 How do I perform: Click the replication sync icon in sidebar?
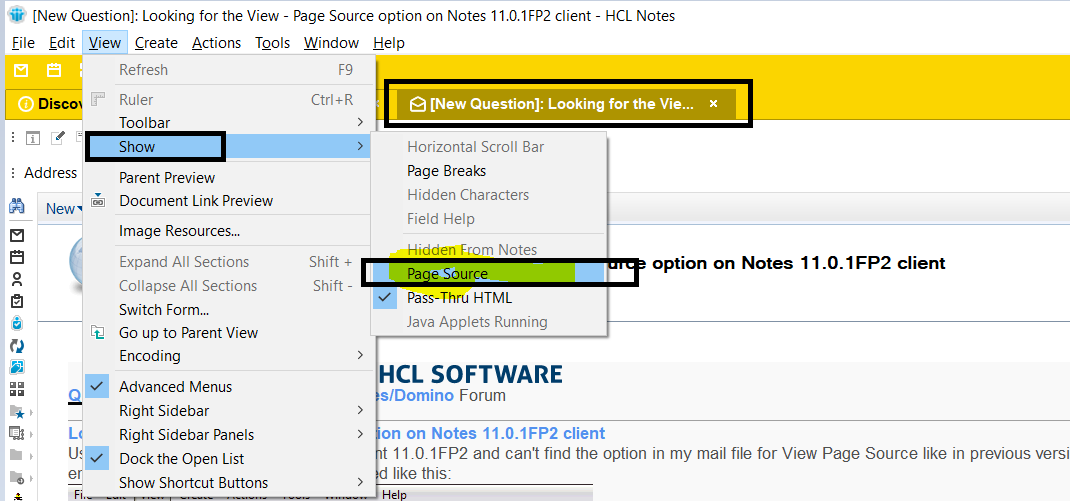click(17, 345)
